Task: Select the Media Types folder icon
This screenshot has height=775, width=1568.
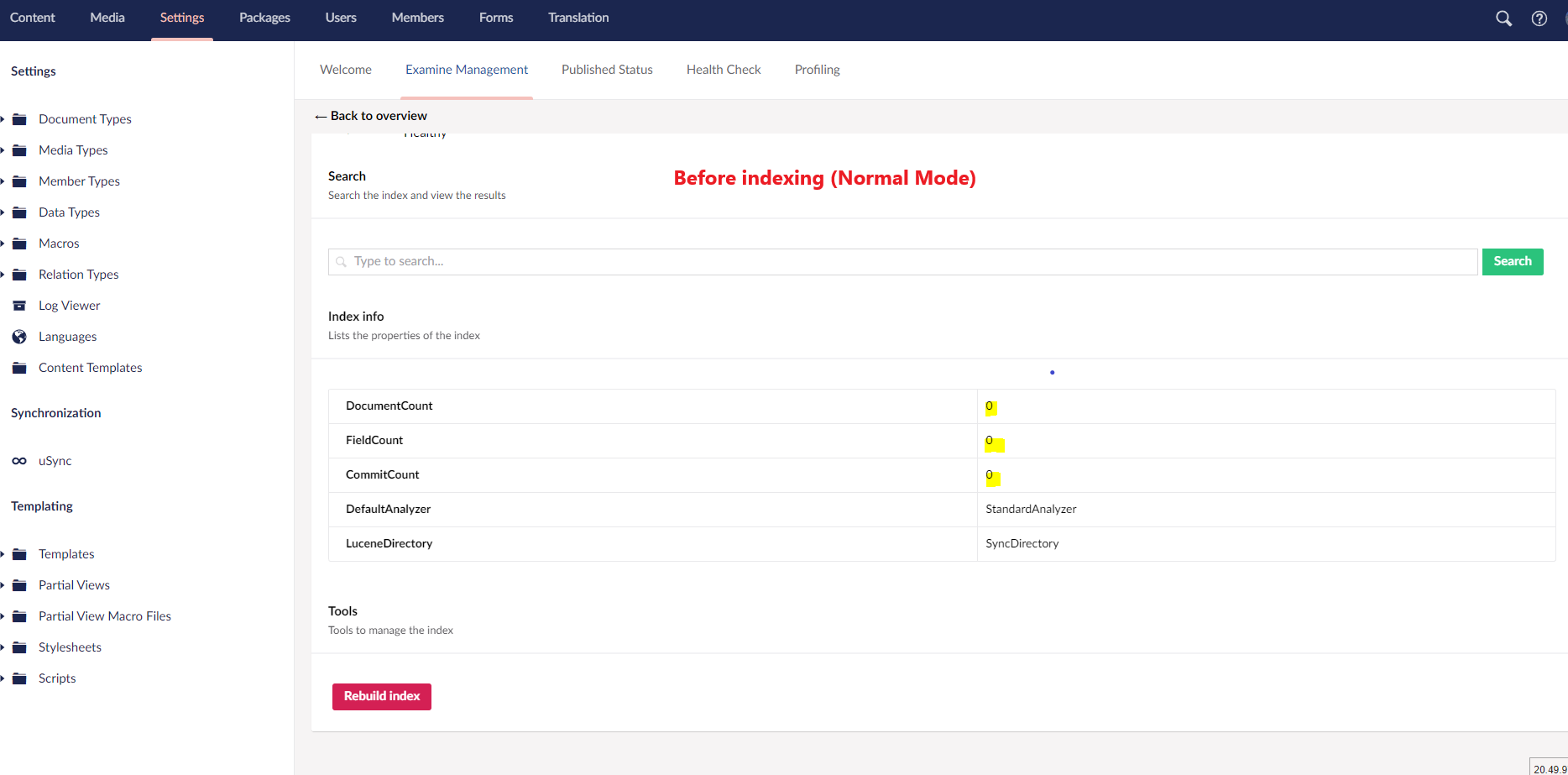Action: coord(19,149)
